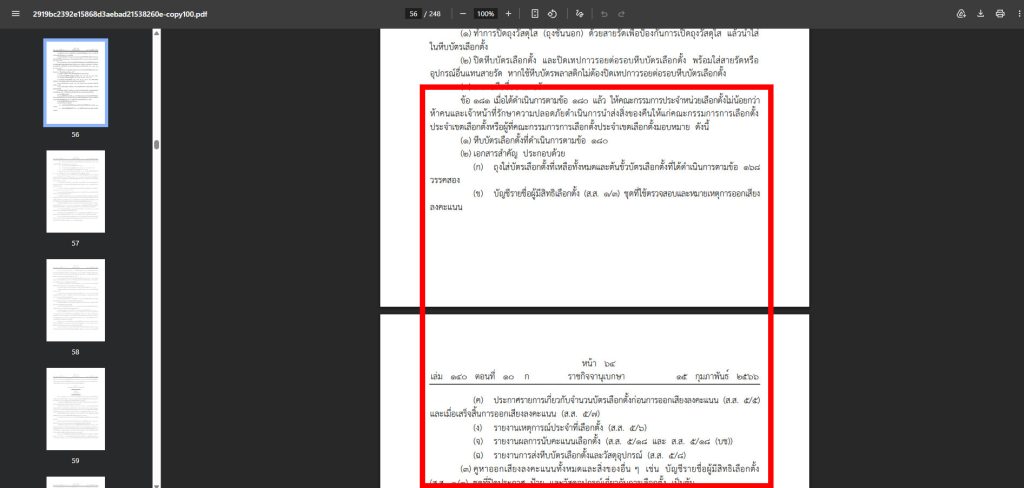Click the zoom percentage field showing 100%

[x=486, y=14]
